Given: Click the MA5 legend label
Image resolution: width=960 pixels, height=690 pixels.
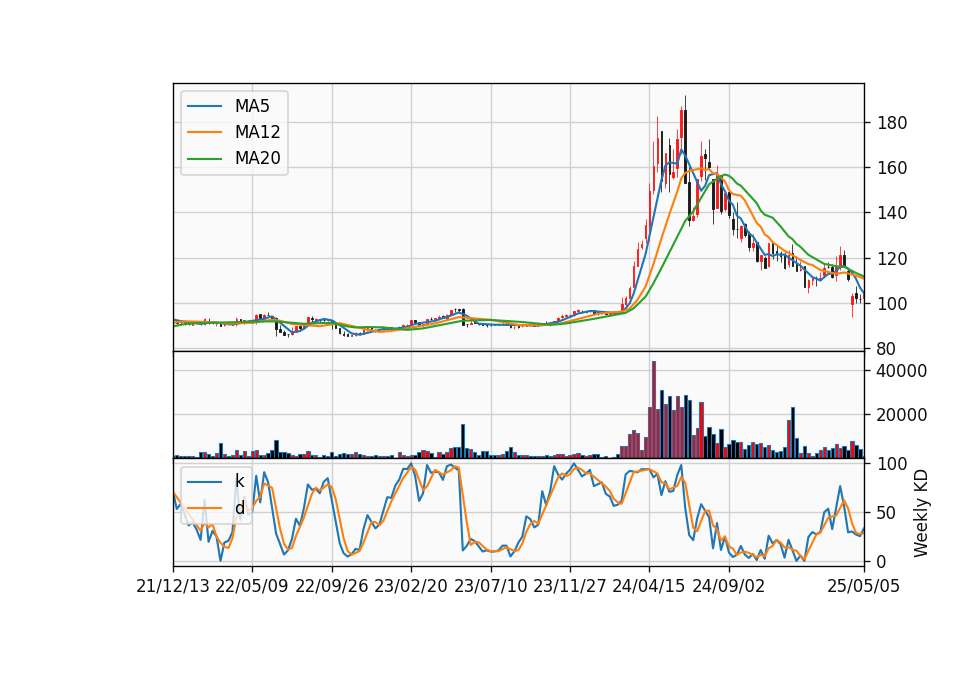Looking at the screenshot, I should click(252, 106).
